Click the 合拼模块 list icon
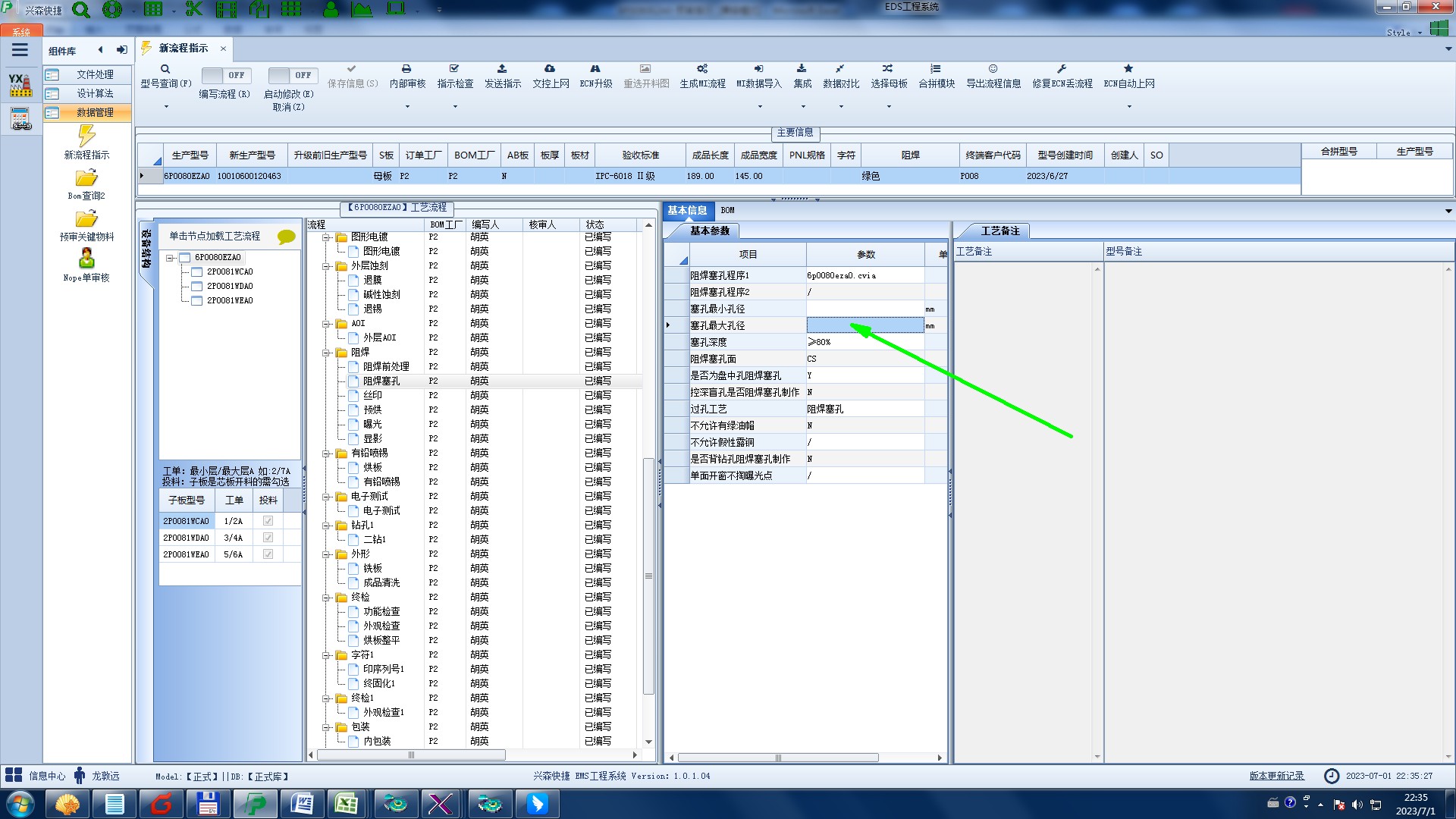Viewport: 1456px width, 819px height. click(x=936, y=69)
